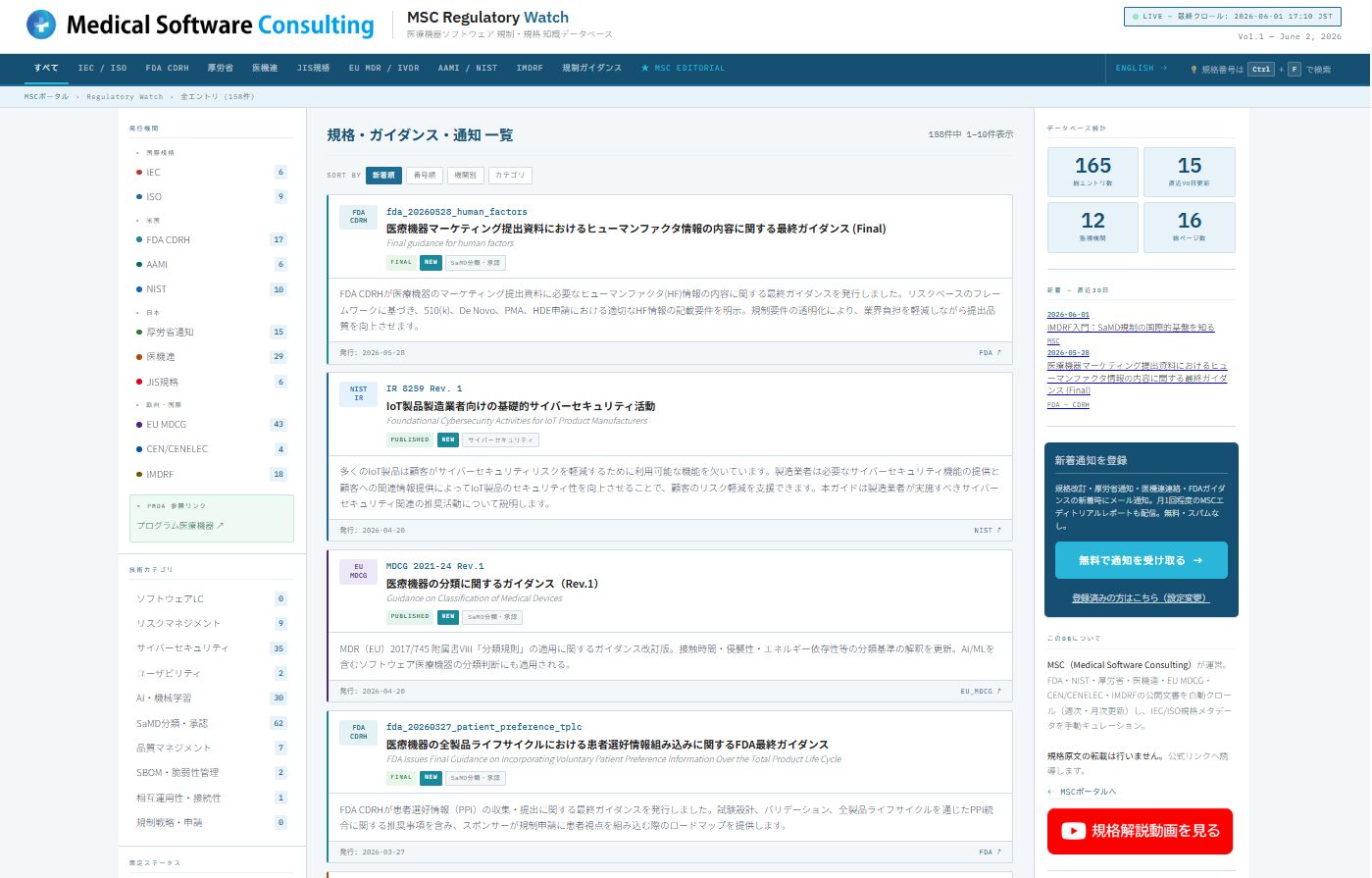The width and height of the screenshot is (1372, 878).
Task: Open the FDA CDRH navigation tab
Action: point(167,68)
